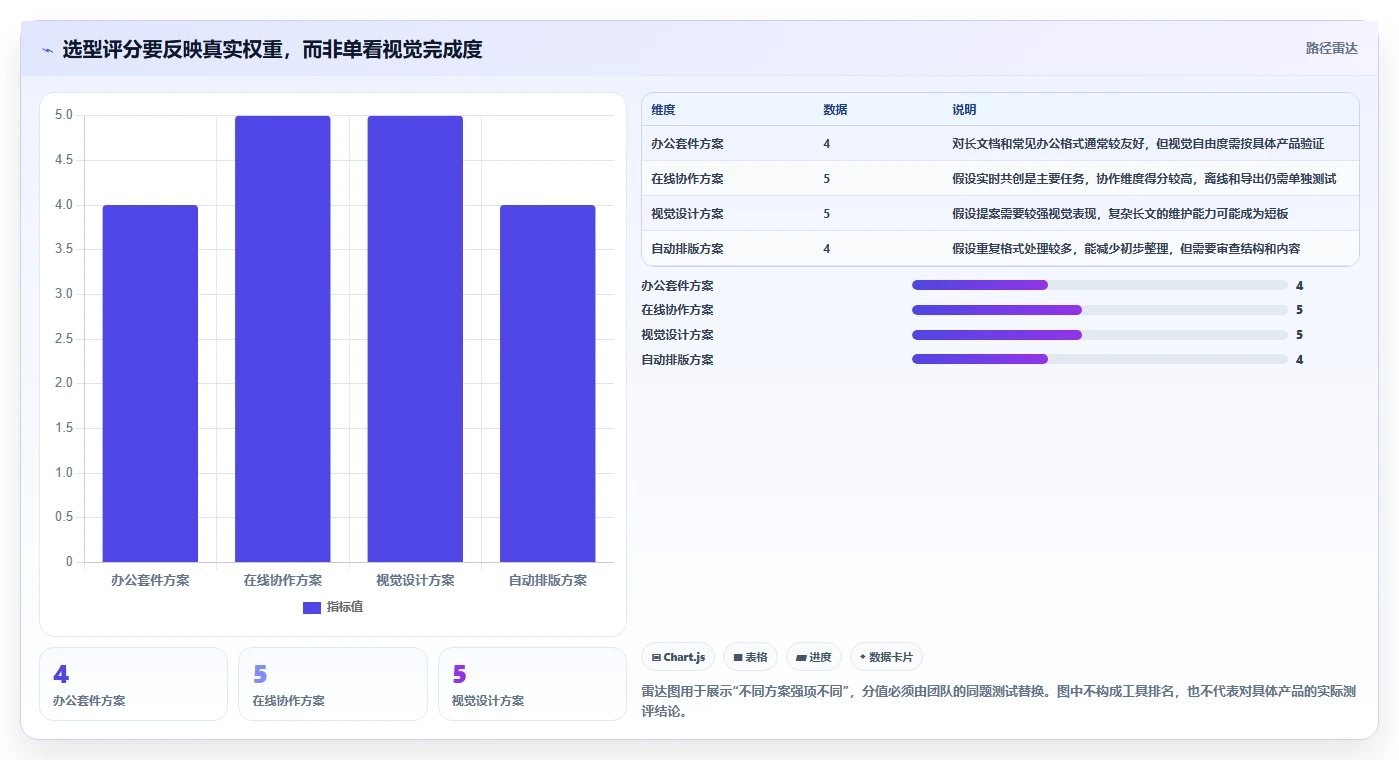Click the 表格 chip

pyautogui.click(x=750, y=657)
